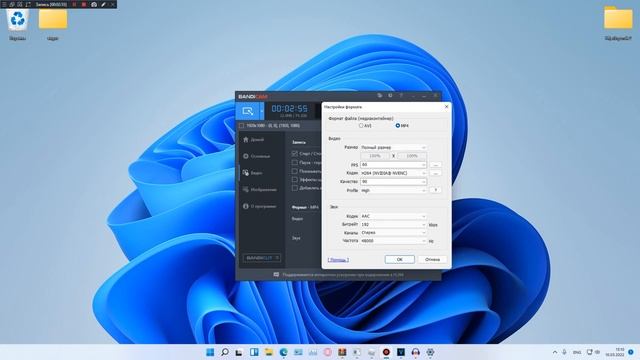Click the BANDICUT button in Bandicam
Image resolution: width=640 pixels, height=360 pixels.
pyautogui.click(x=262, y=258)
